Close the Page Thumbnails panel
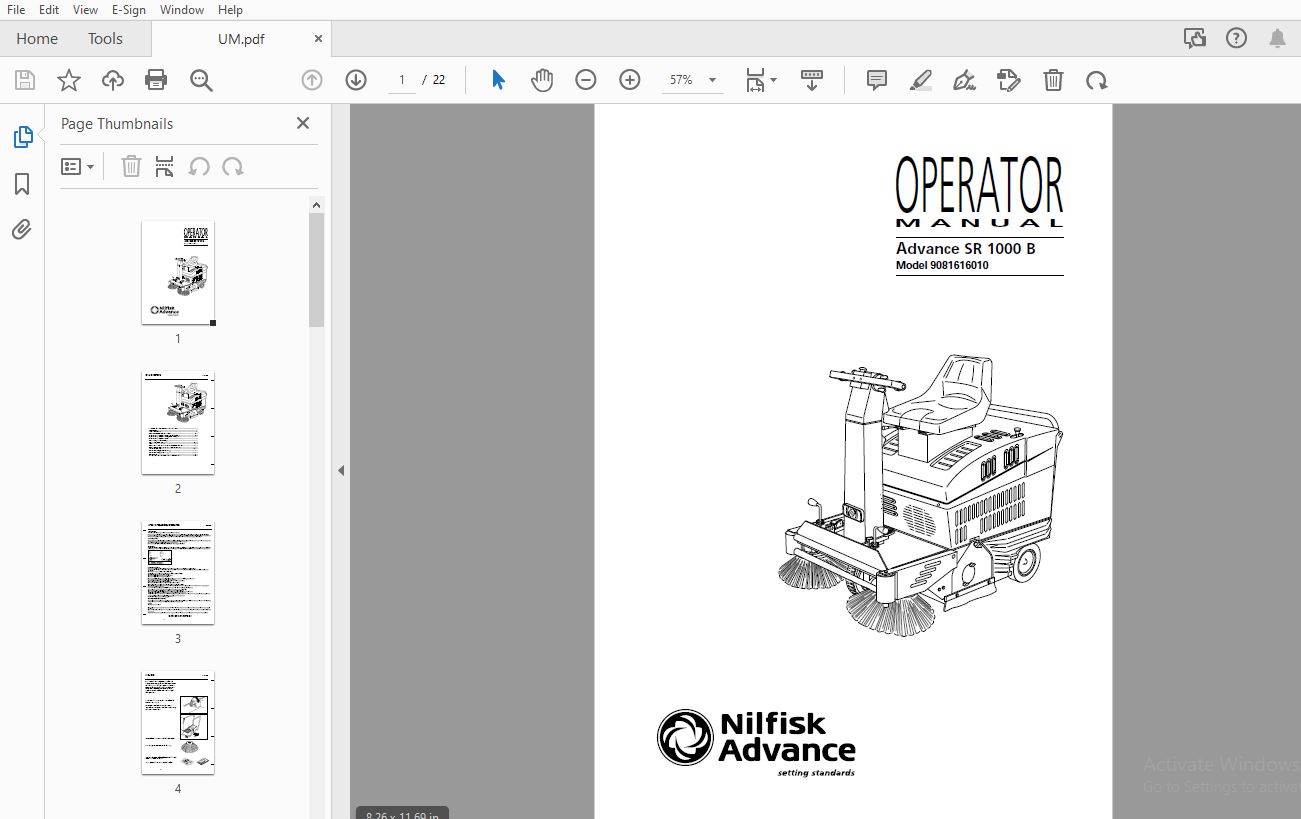The height and width of the screenshot is (819, 1301). pos(303,123)
